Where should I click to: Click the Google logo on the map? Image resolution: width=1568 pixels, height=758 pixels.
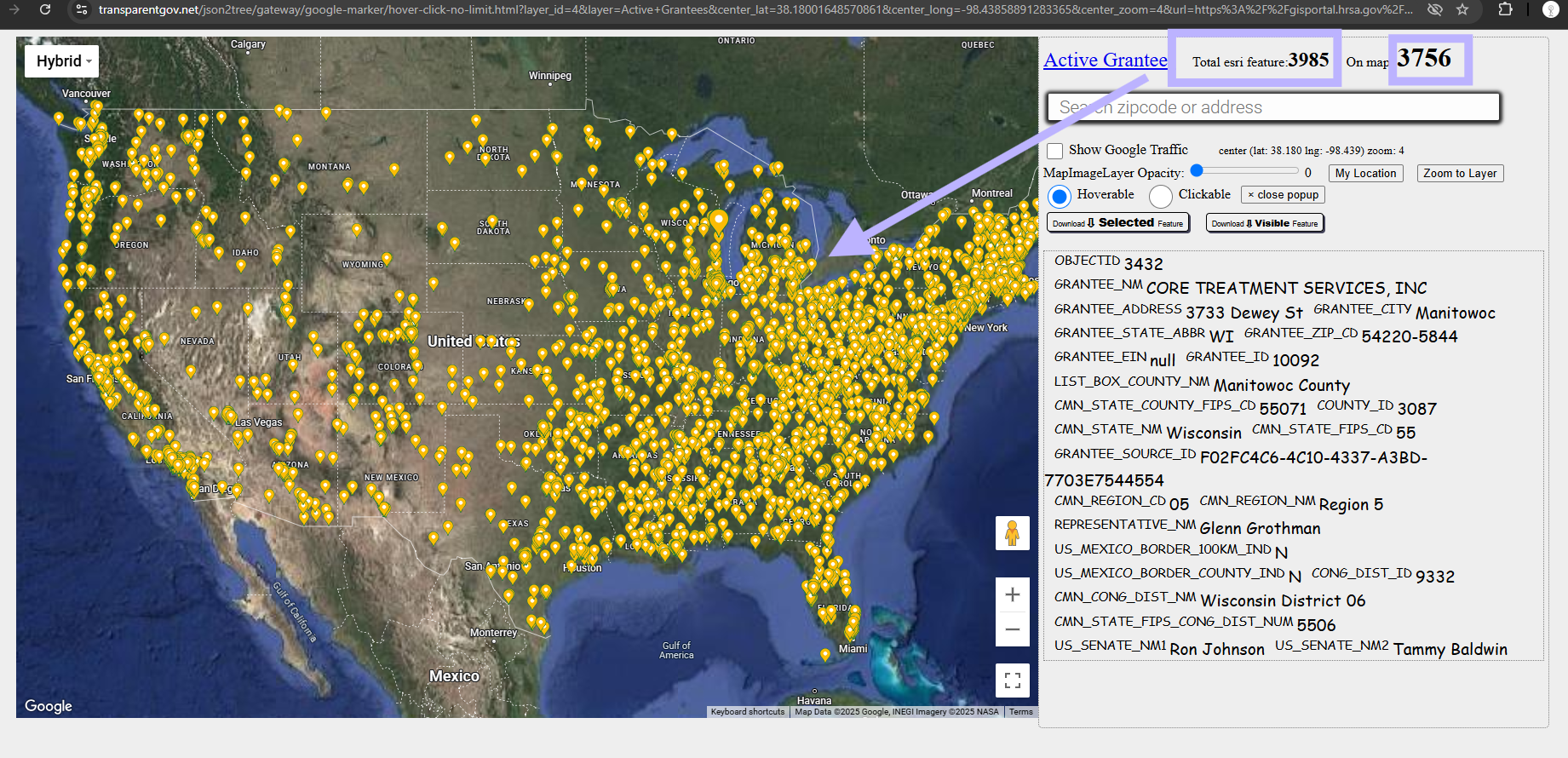pyautogui.click(x=49, y=706)
